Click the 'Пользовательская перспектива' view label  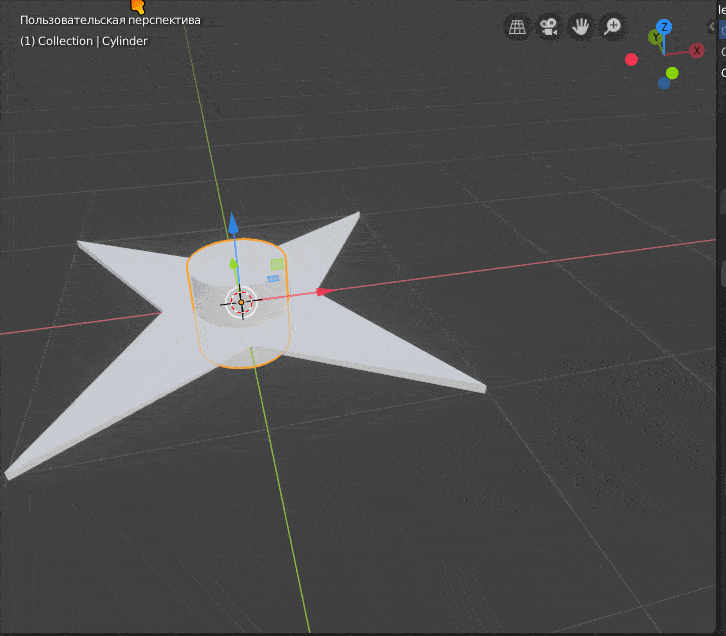pos(110,20)
